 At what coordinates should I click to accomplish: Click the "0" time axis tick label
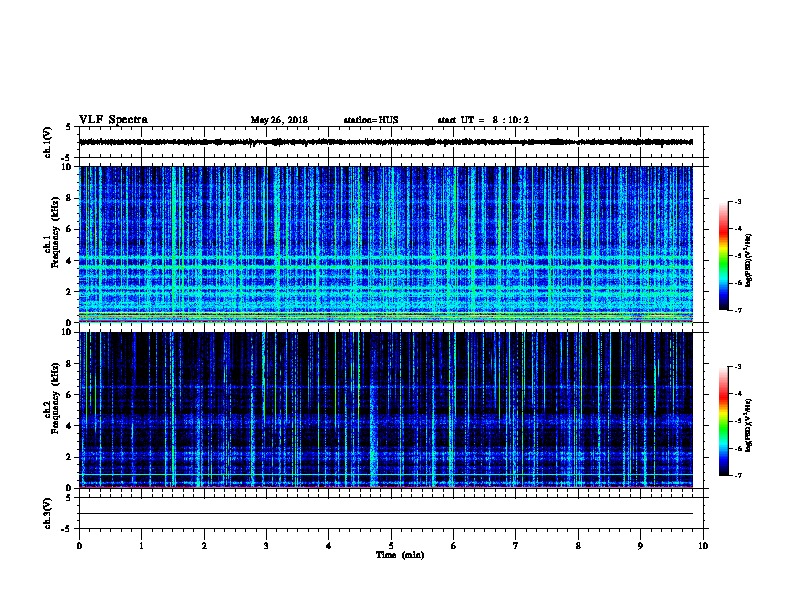pyautogui.click(x=79, y=545)
